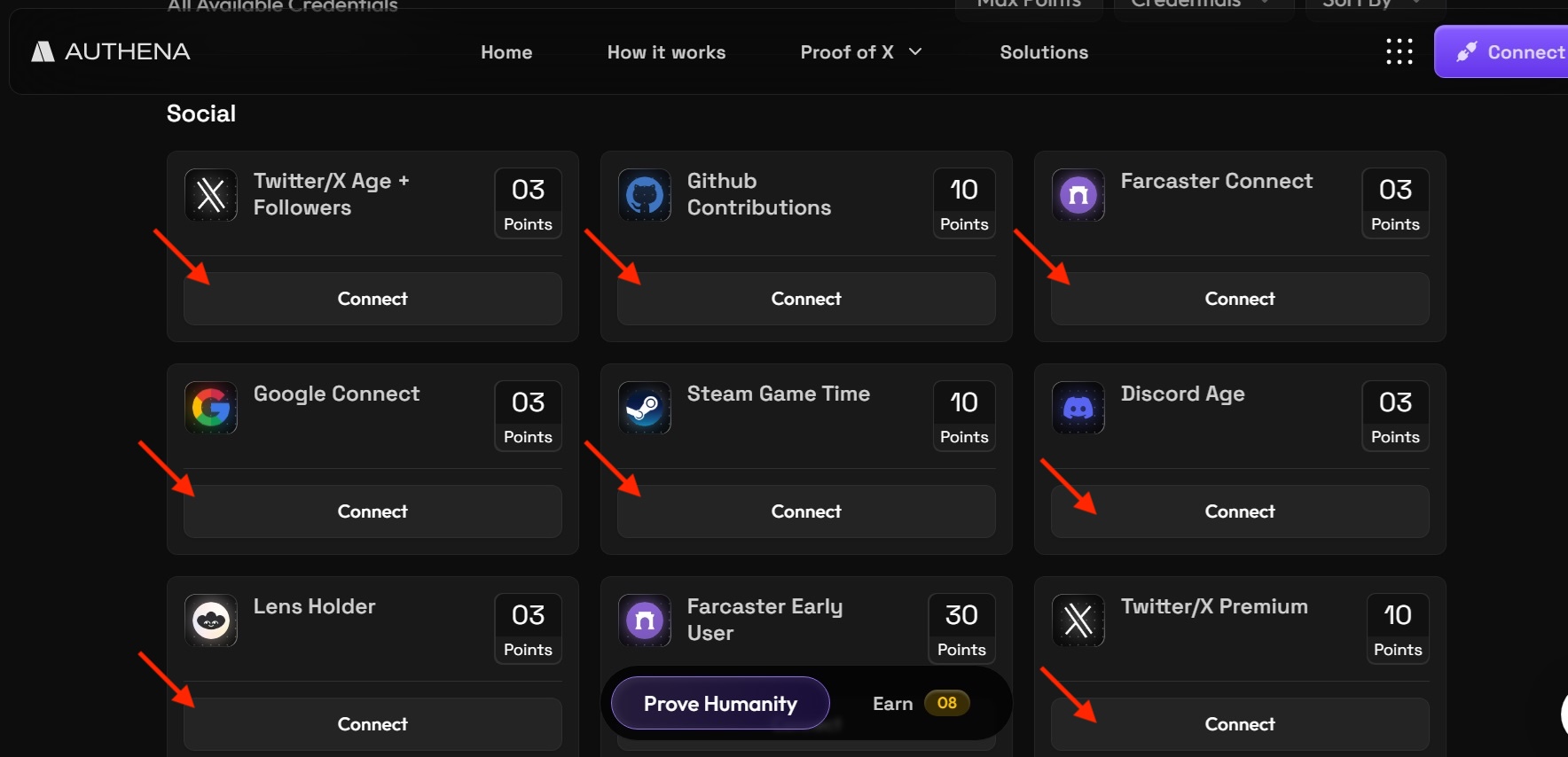Click the Steam Game Time icon
The width and height of the screenshot is (1568, 757).
645,408
